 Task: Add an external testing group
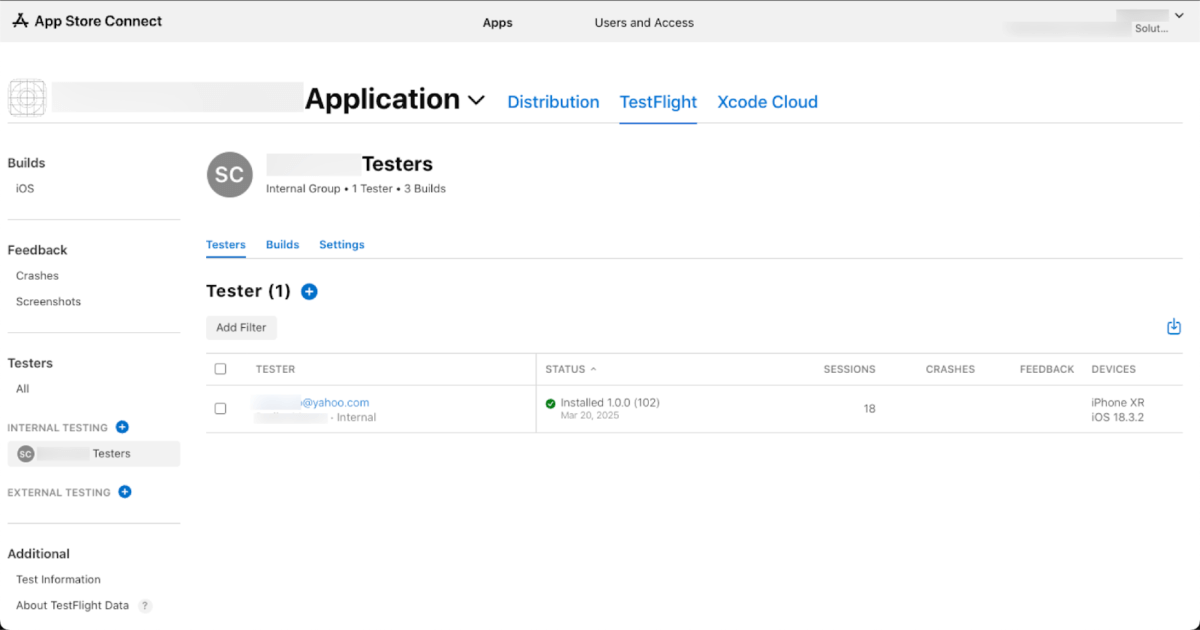click(x=125, y=492)
